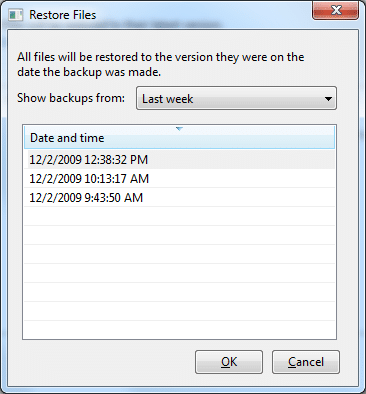Select backup from 12/2/2009 10:13:17 AM

pos(179,179)
